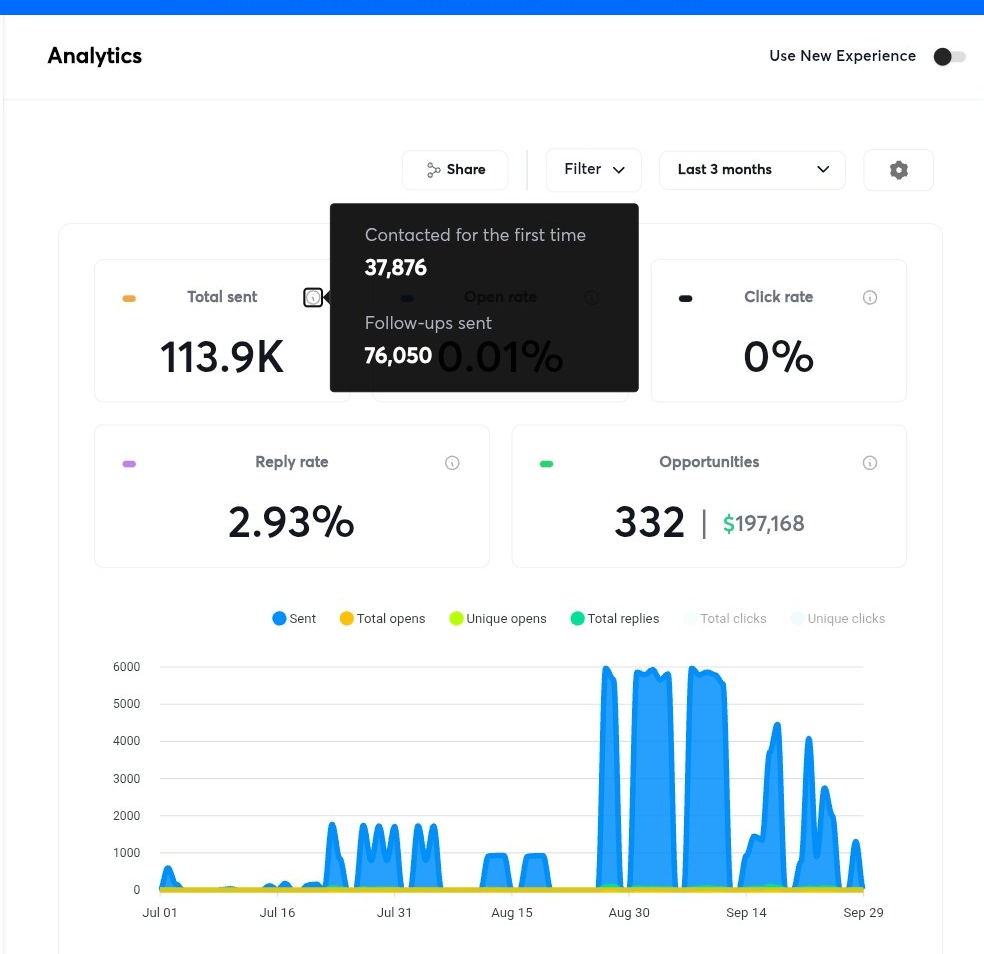Viewport: 984px width, 954px height.
Task: Enable Unique clicks legend series
Action: tap(838, 618)
